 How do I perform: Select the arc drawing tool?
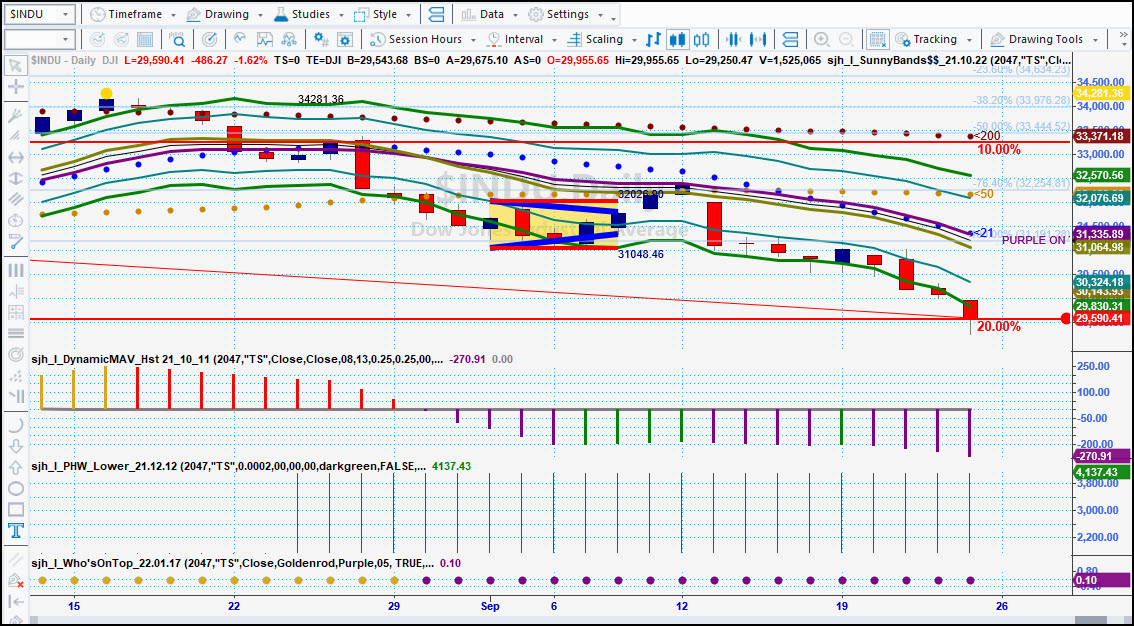tap(15, 424)
